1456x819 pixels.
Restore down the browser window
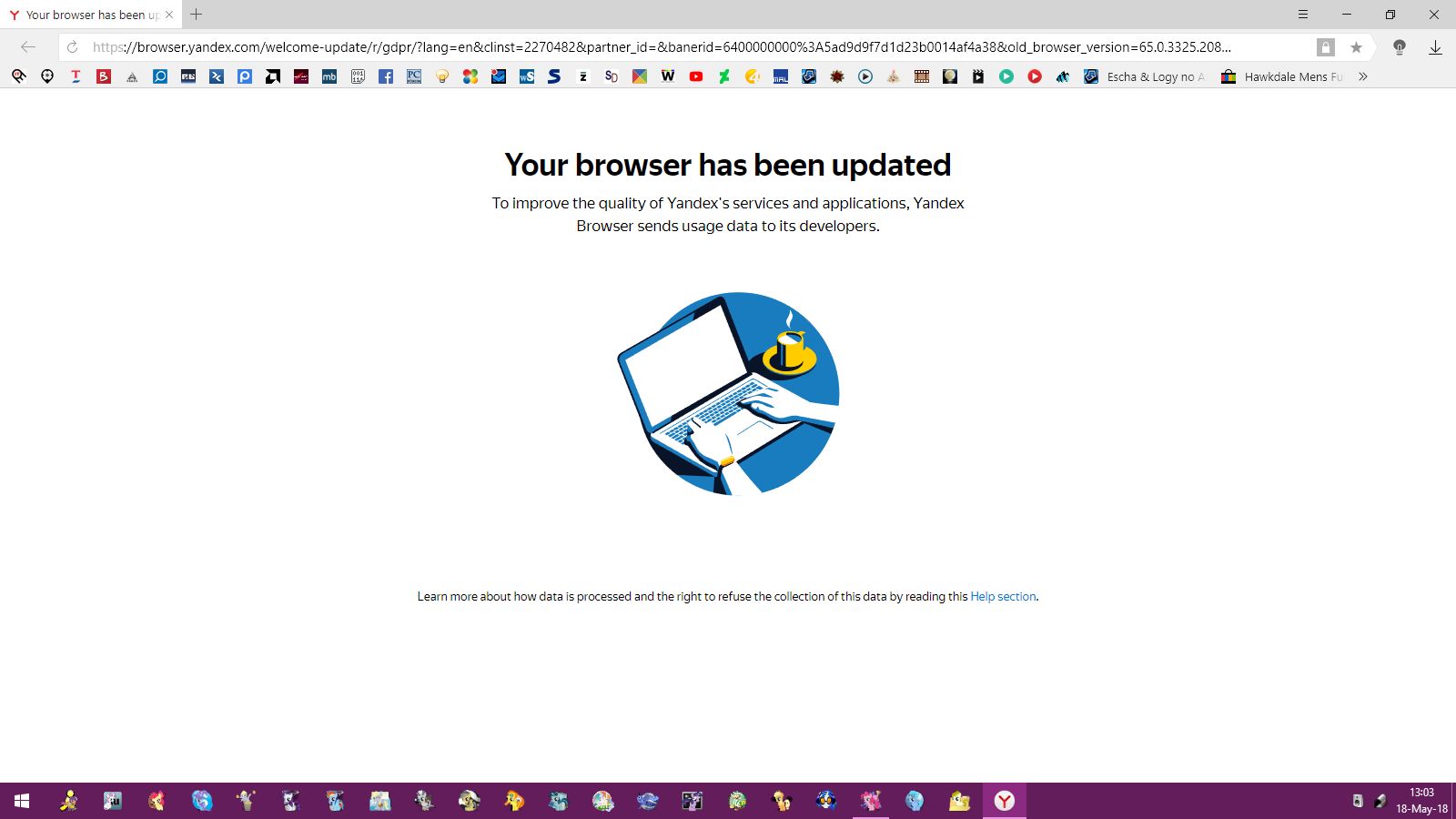(1390, 15)
